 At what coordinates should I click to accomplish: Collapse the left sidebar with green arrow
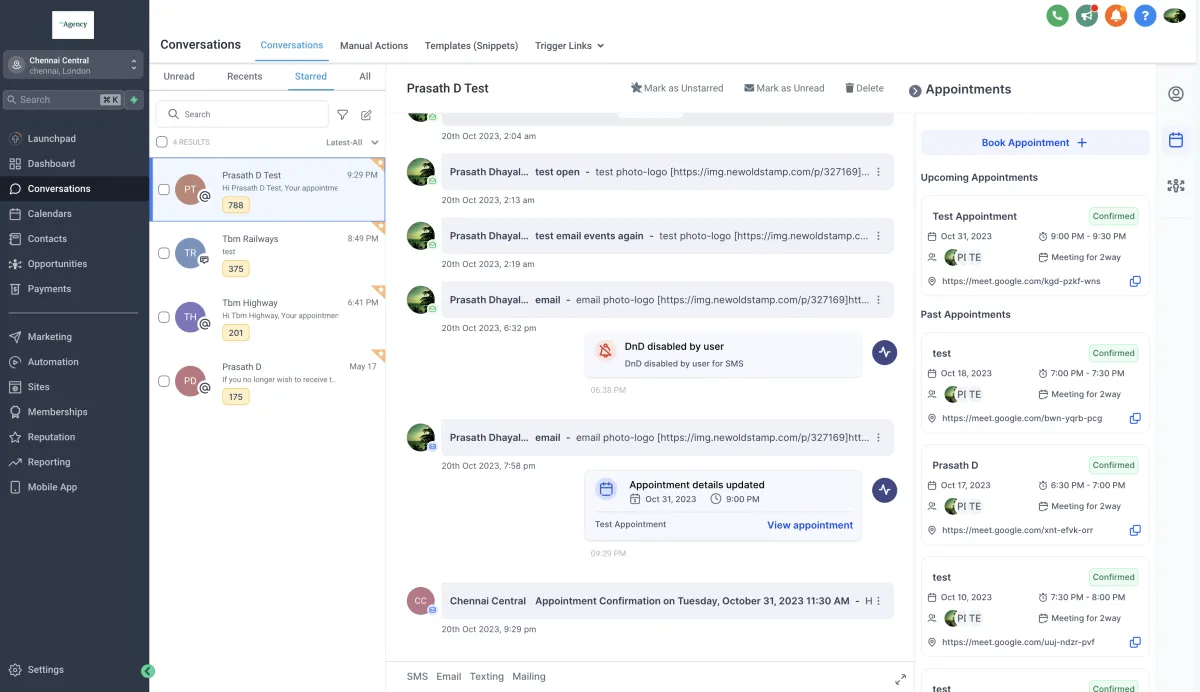click(x=148, y=671)
